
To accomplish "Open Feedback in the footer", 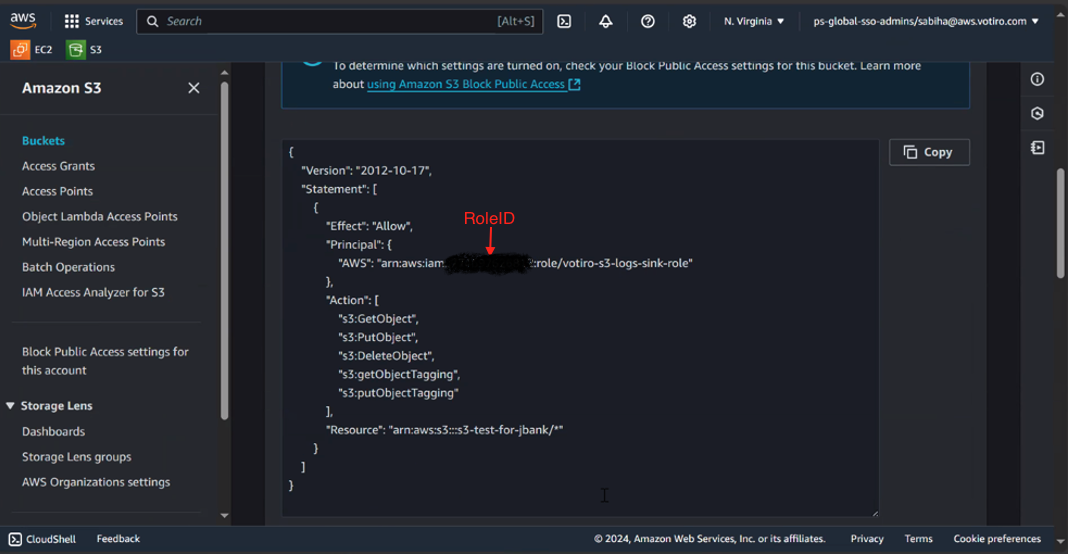I will [118, 538].
